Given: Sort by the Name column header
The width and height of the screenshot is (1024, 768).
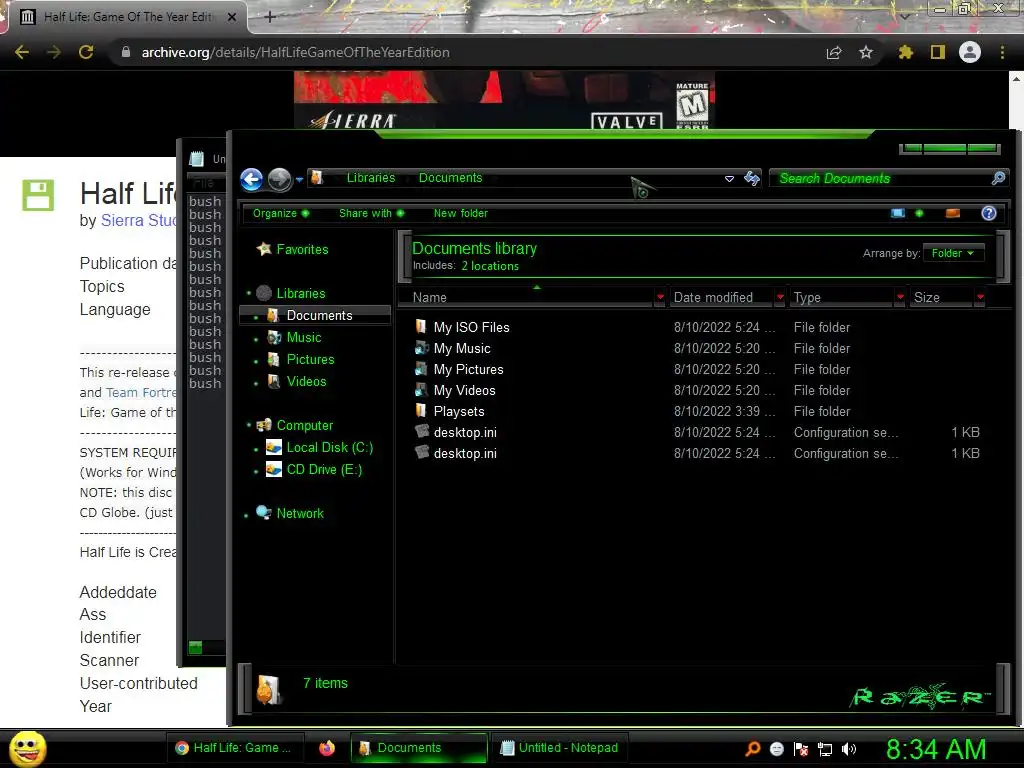Looking at the screenshot, I should coord(525,298).
